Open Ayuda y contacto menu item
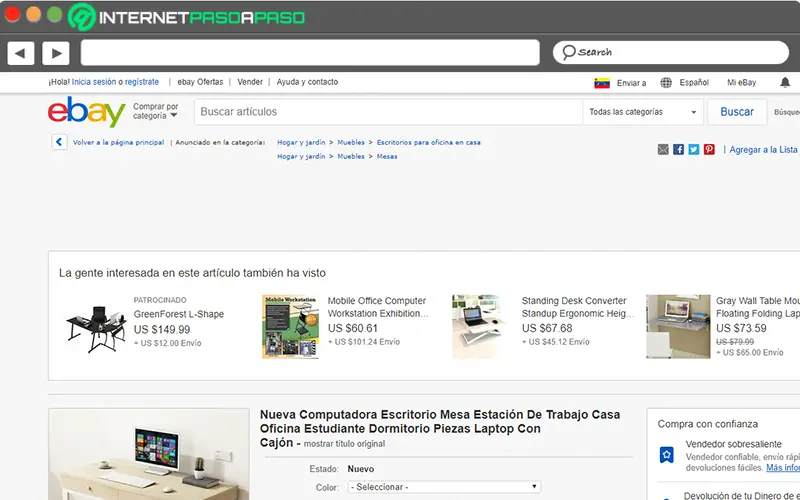Screen dimensions: 800x500 click(307, 82)
